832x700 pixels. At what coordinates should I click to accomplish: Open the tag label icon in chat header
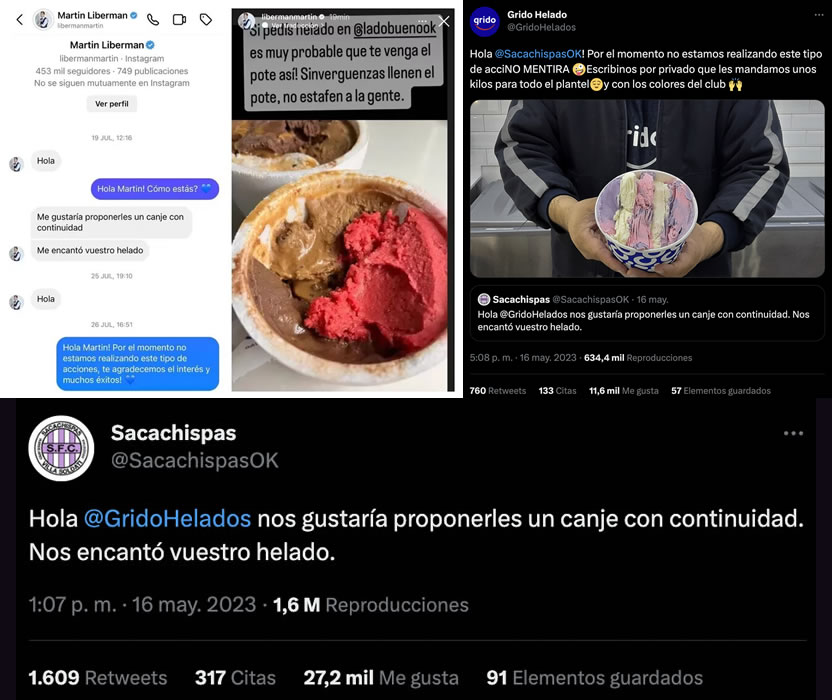(206, 20)
